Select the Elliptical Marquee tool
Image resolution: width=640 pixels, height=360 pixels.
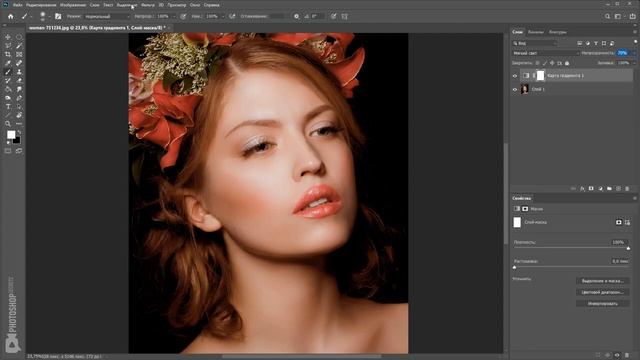pos(19,37)
